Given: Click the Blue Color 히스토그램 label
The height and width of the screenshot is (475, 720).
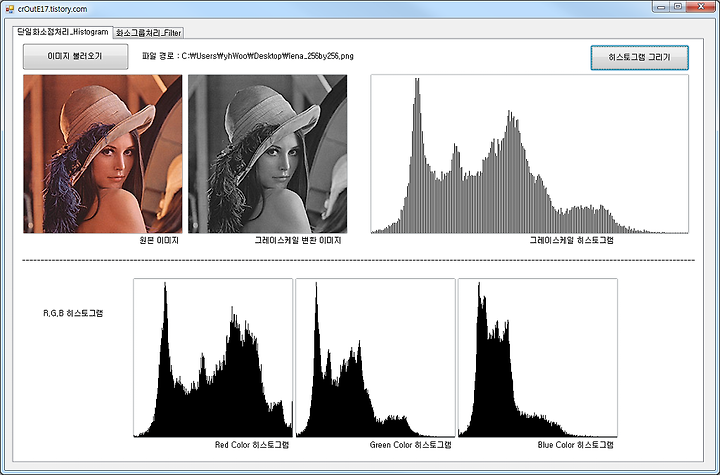Looking at the screenshot, I should [x=575, y=445].
